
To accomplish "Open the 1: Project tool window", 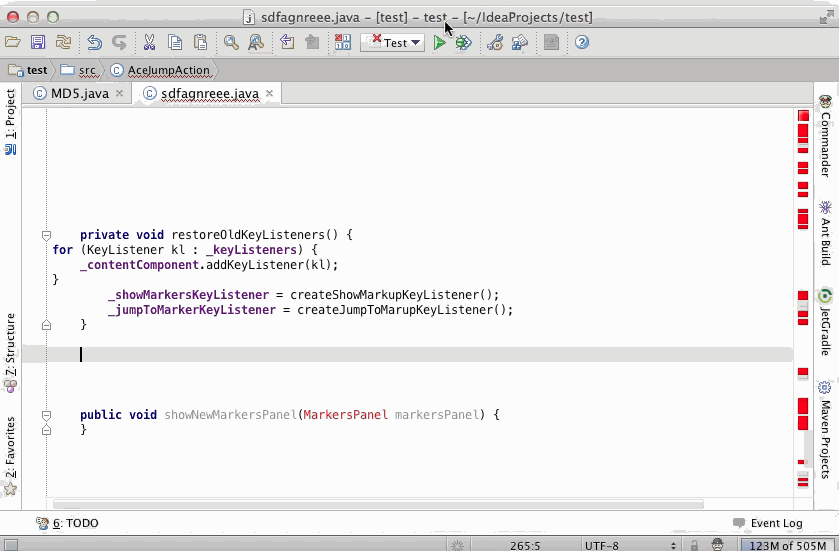I will [11, 121].
